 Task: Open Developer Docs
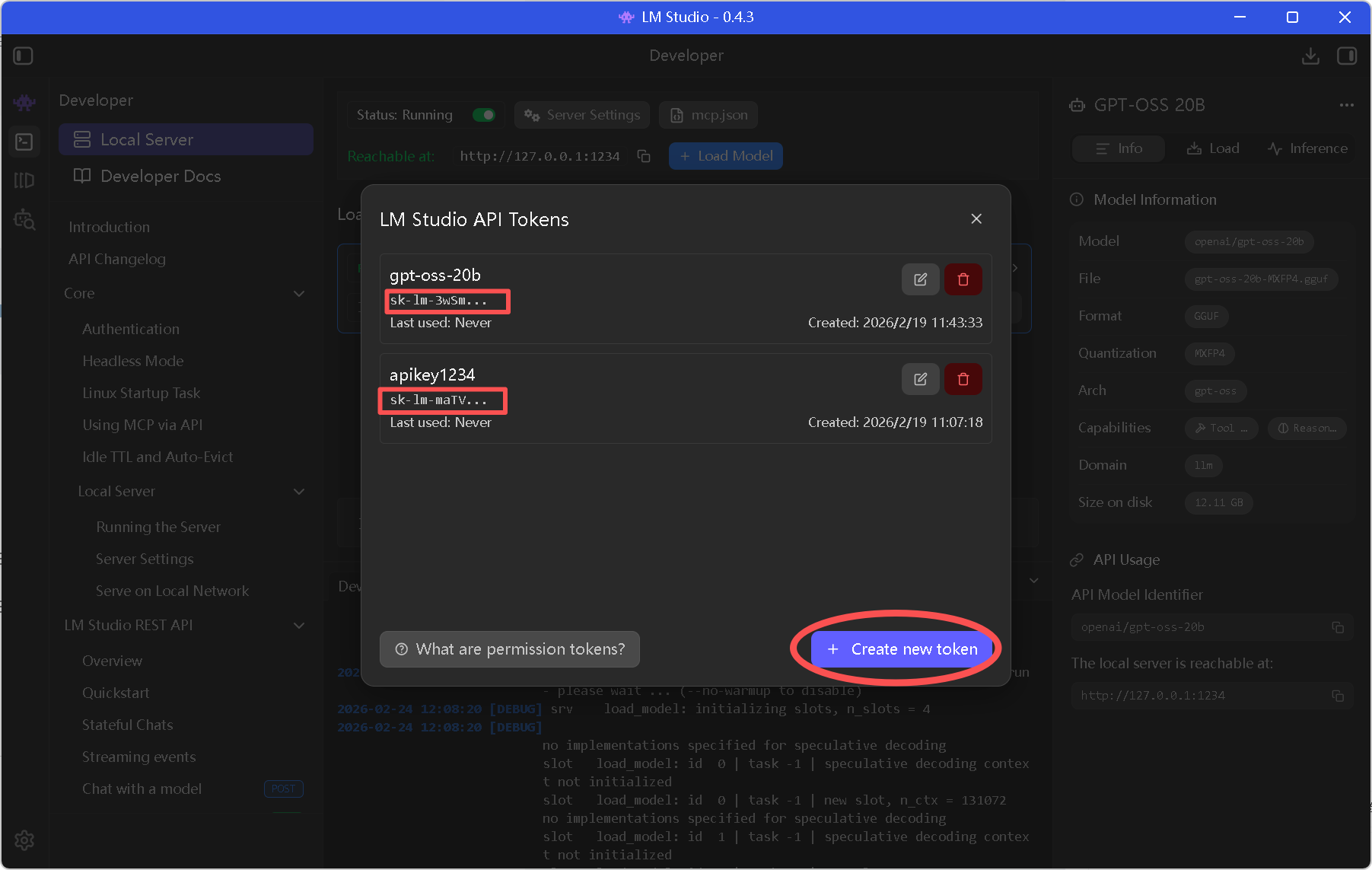(x=186, y=176)
